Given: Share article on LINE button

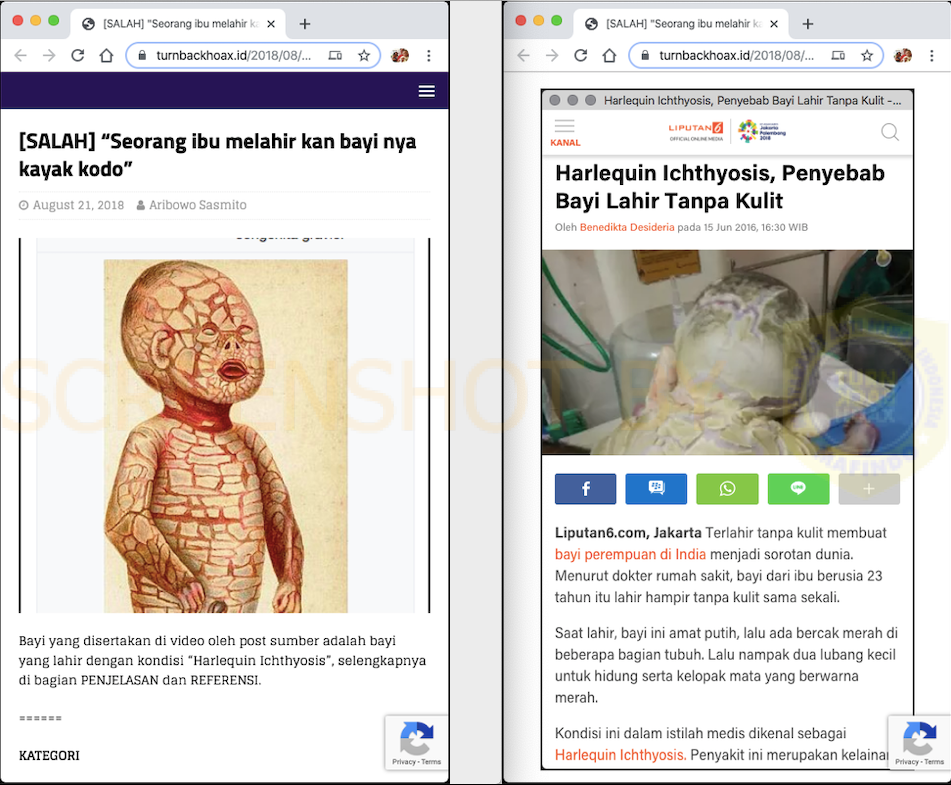Looking at the screenshot, I should (x=798, y=489).
